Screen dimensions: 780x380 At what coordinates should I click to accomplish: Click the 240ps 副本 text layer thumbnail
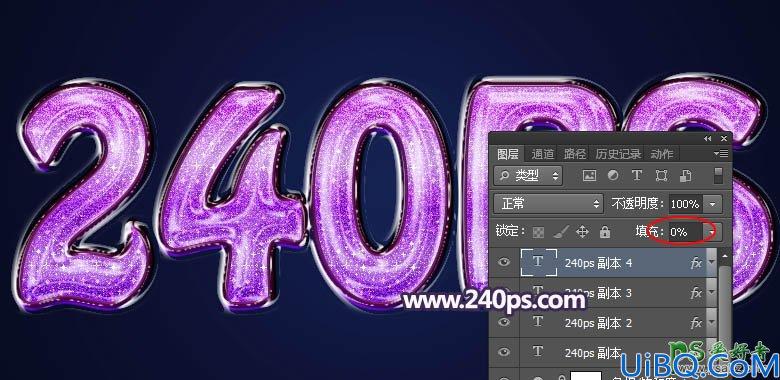click(x=538, y=352)
